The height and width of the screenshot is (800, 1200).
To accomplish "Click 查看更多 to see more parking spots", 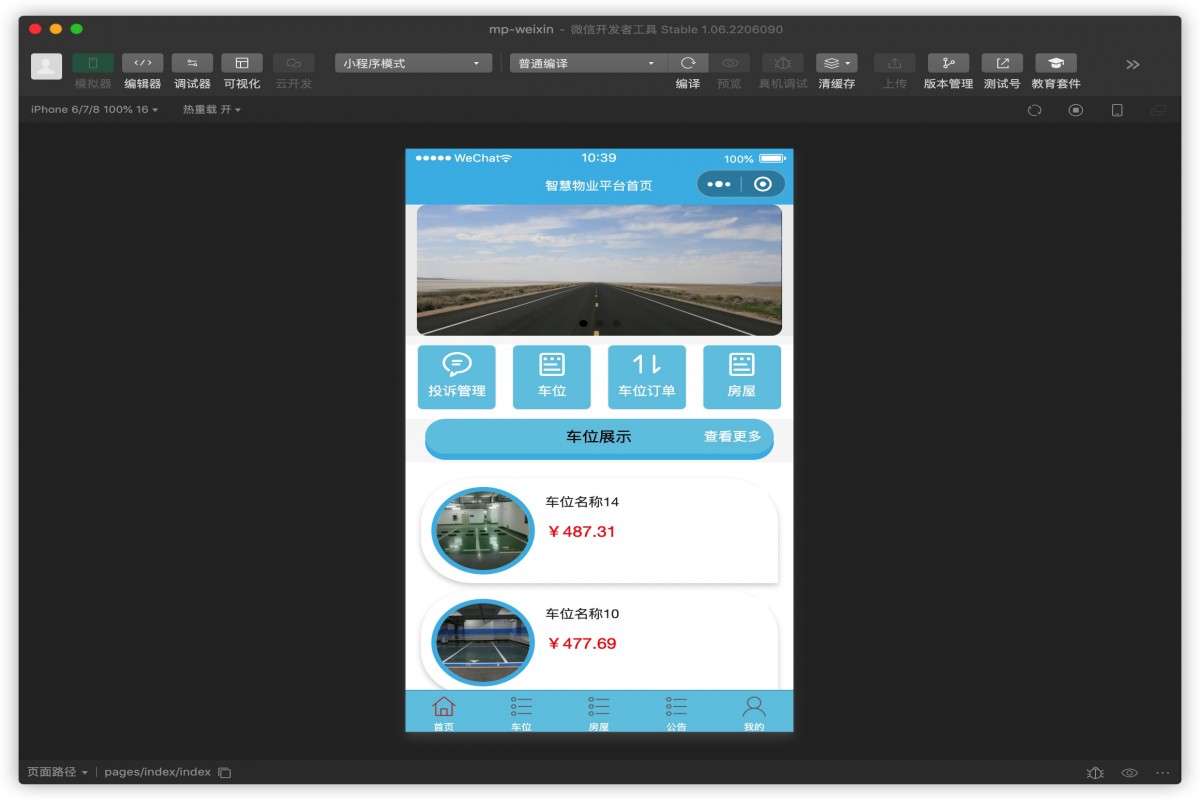I will pyautogui.click(x=733, y=437).
